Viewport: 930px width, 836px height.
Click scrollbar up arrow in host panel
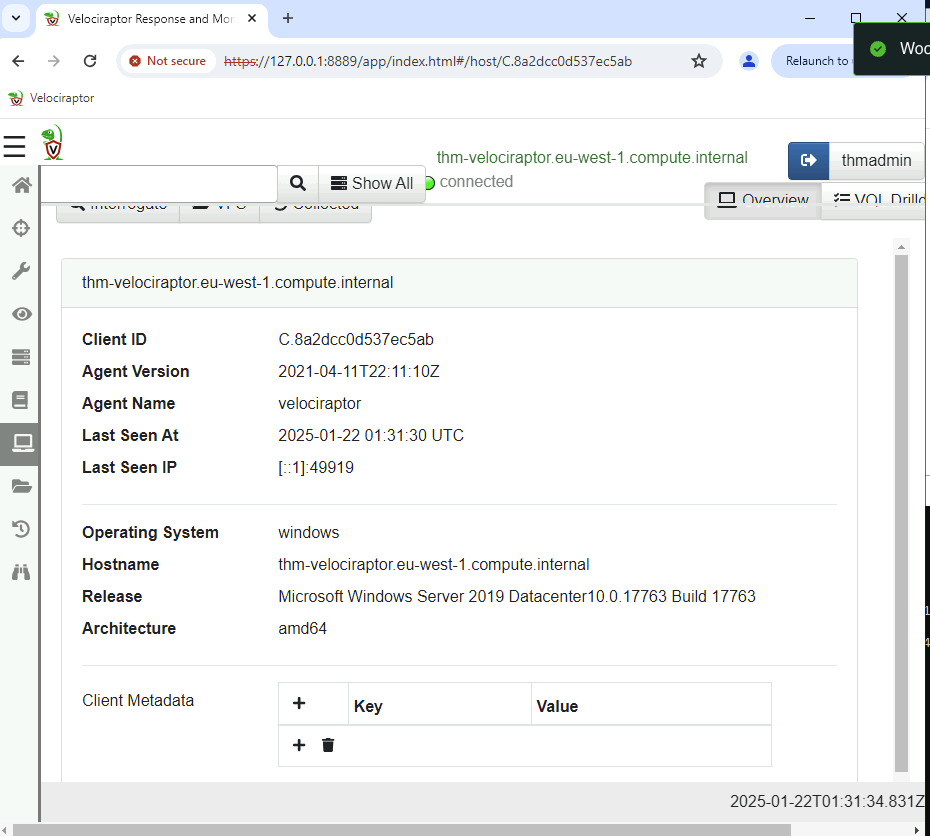(x=902, y=247)
